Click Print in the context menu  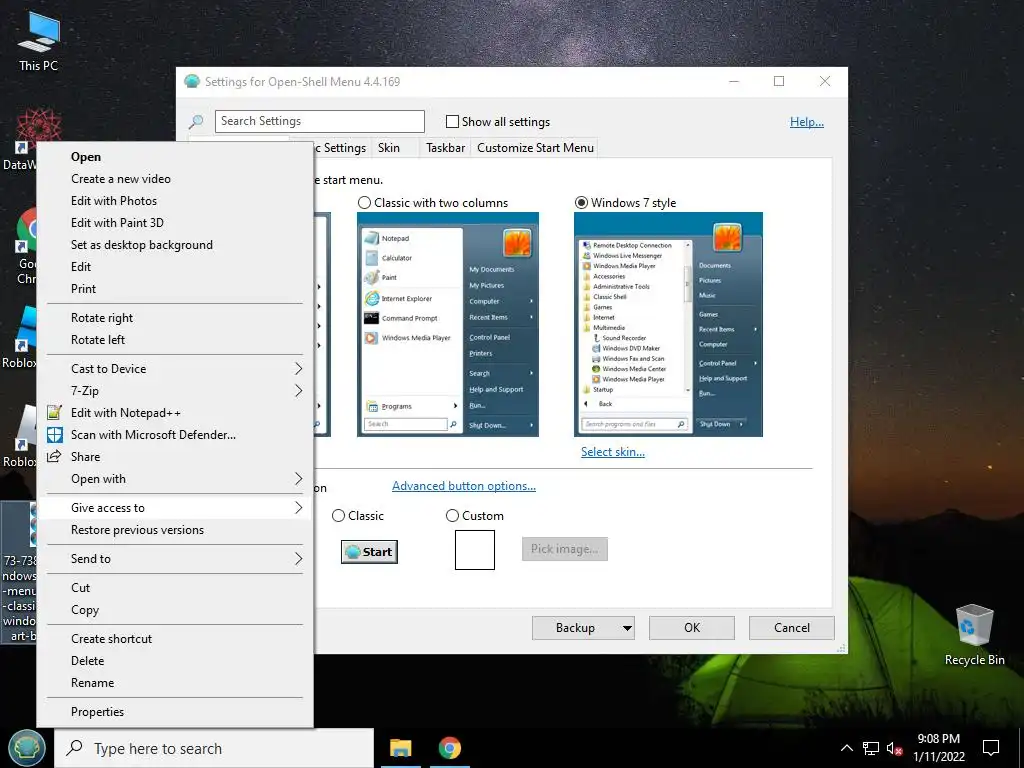tap(175, 289)
